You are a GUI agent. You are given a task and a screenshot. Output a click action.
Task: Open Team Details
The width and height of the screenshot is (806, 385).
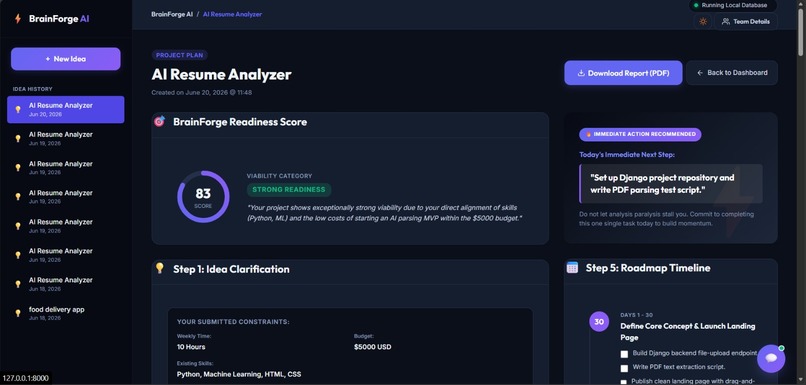click(x=745, y=22)
